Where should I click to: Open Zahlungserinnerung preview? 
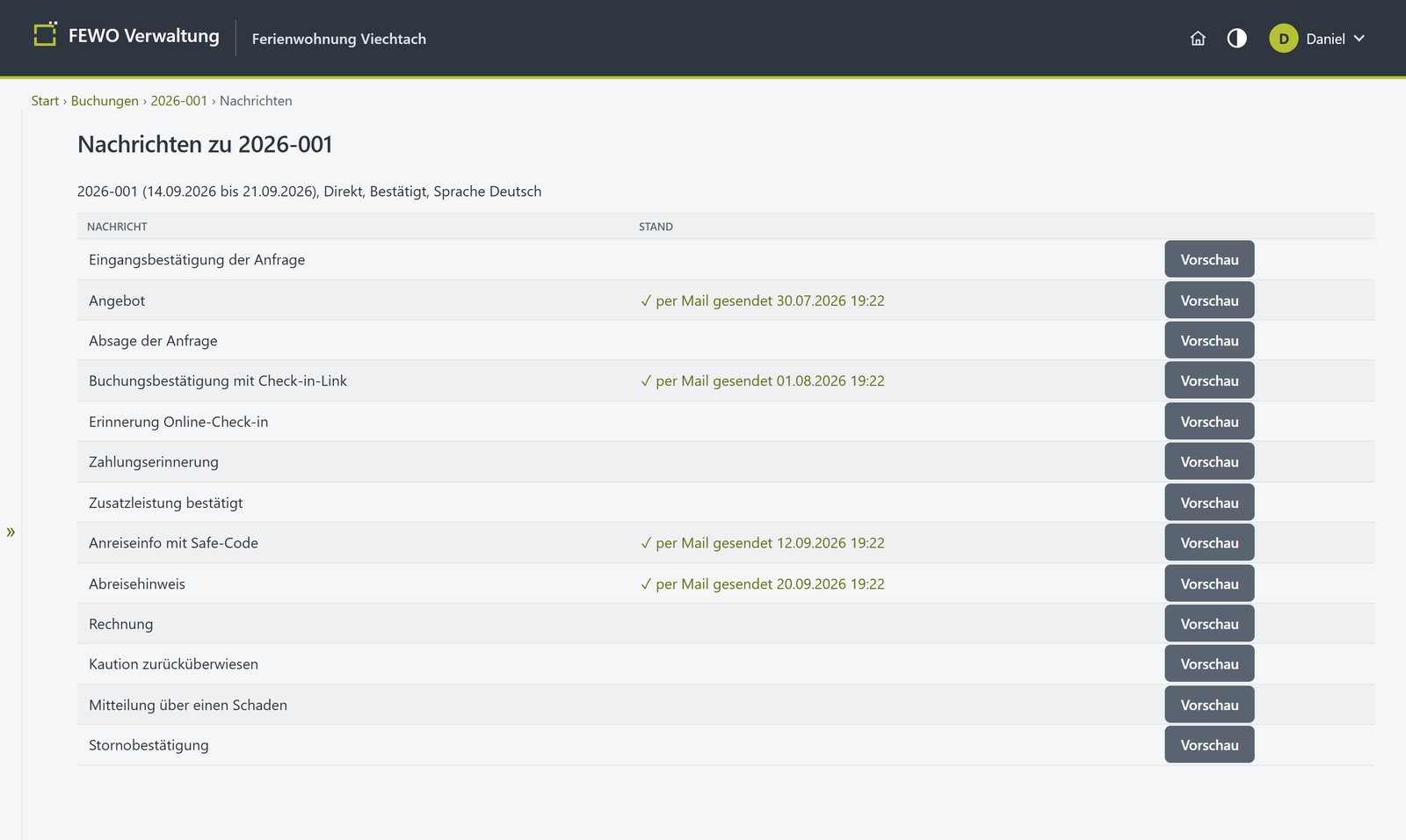pyautogui.click(x=1209, y=461)
